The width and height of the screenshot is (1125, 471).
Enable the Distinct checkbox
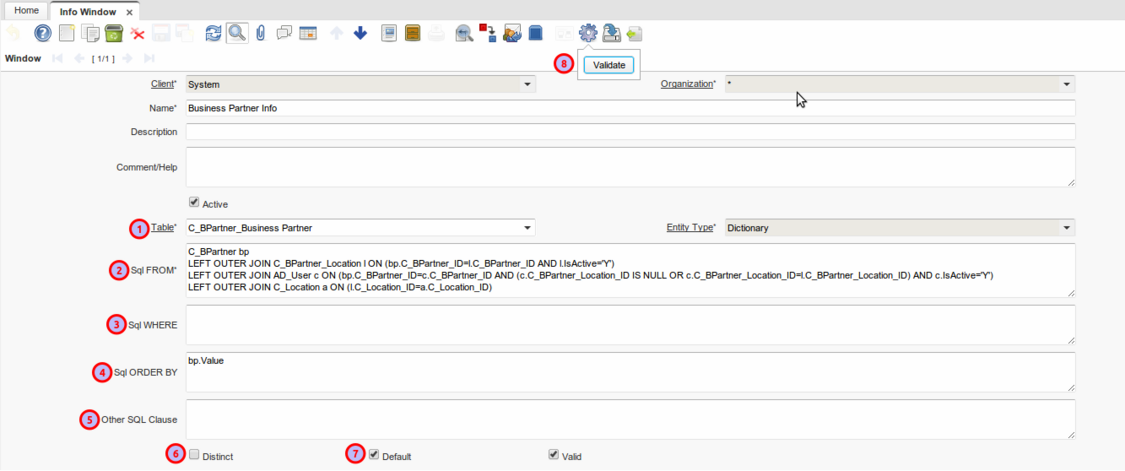click(194, 454)
